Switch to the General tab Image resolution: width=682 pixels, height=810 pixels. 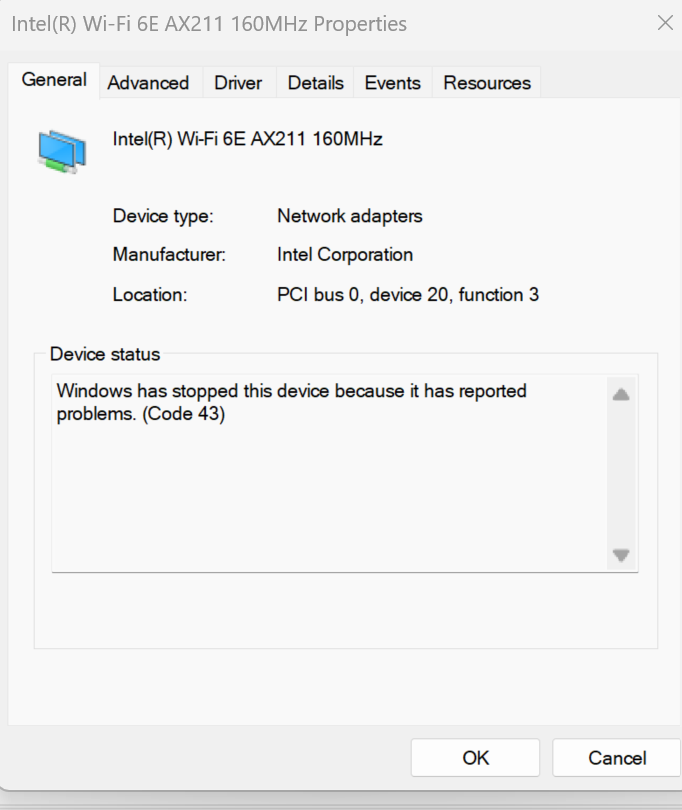pyautogui.click(x=54, y=80)
